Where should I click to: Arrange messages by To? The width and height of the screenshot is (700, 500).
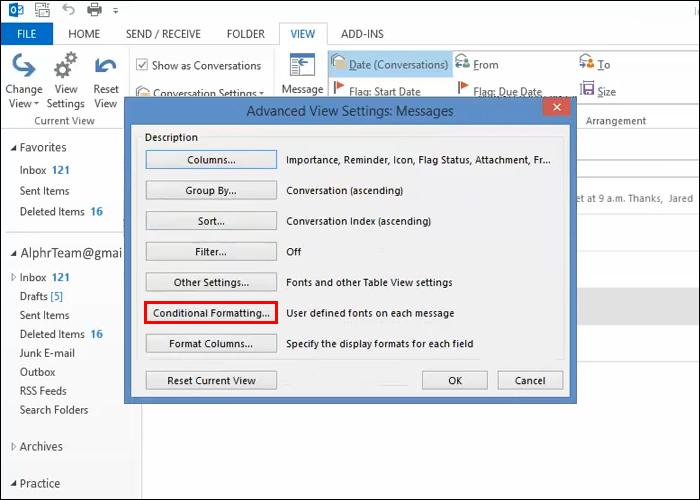pyautogui.click(x=595, y=64)
